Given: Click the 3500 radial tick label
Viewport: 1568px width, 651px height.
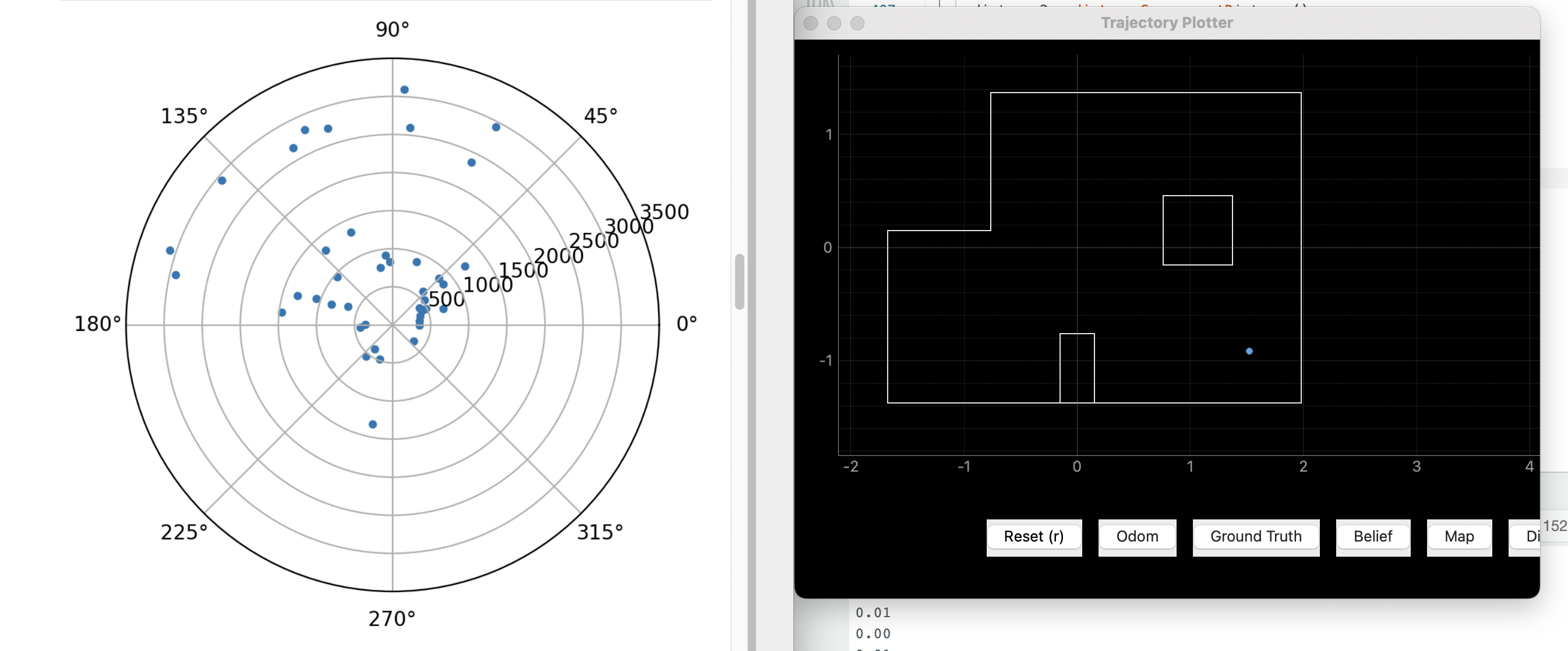Looking at the screenshot, I should [663, 213].
